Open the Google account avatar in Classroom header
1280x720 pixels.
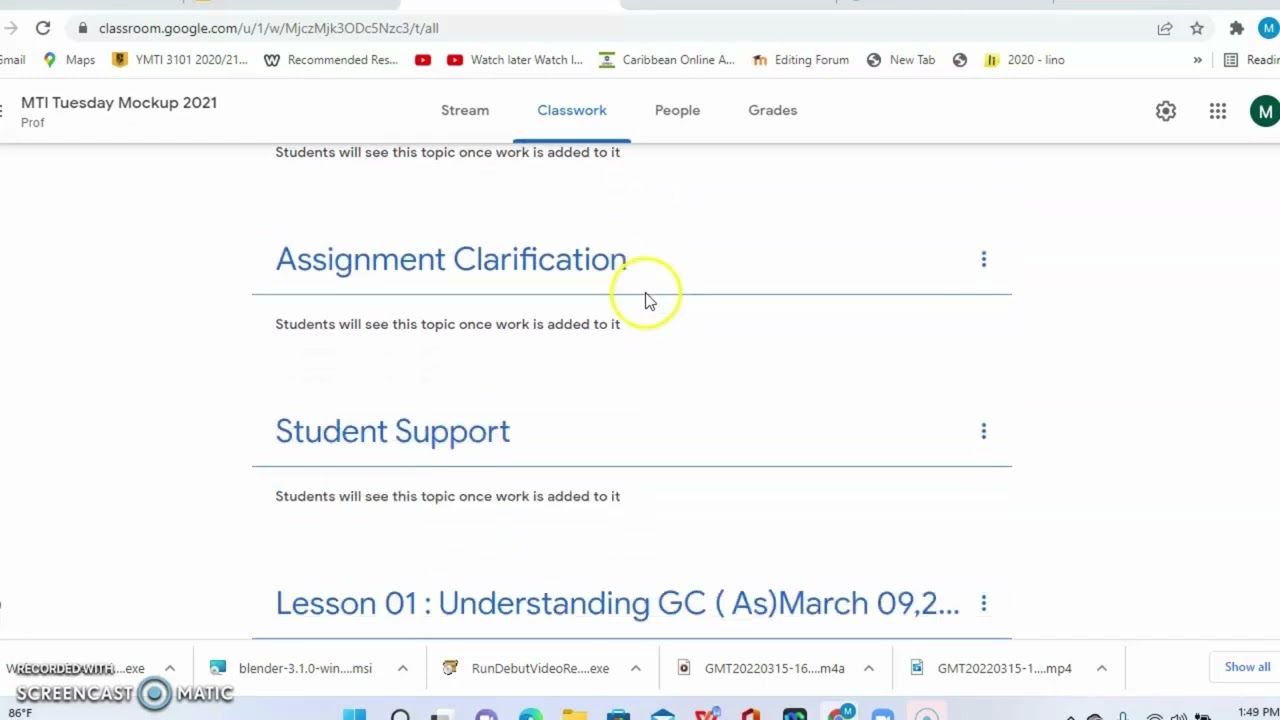1265,111
